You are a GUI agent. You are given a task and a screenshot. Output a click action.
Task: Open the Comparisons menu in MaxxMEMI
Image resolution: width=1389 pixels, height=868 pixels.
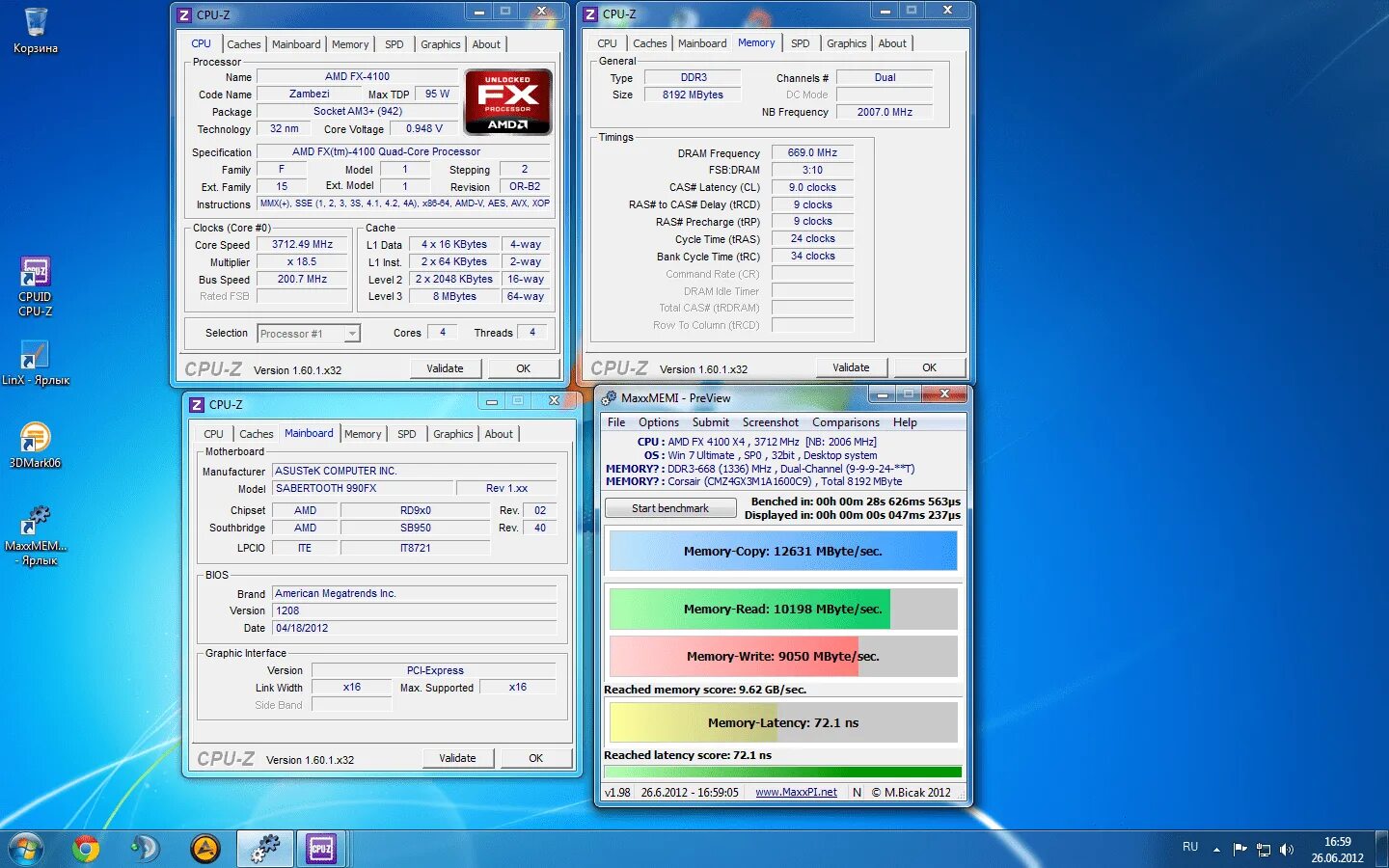[846, 422]
